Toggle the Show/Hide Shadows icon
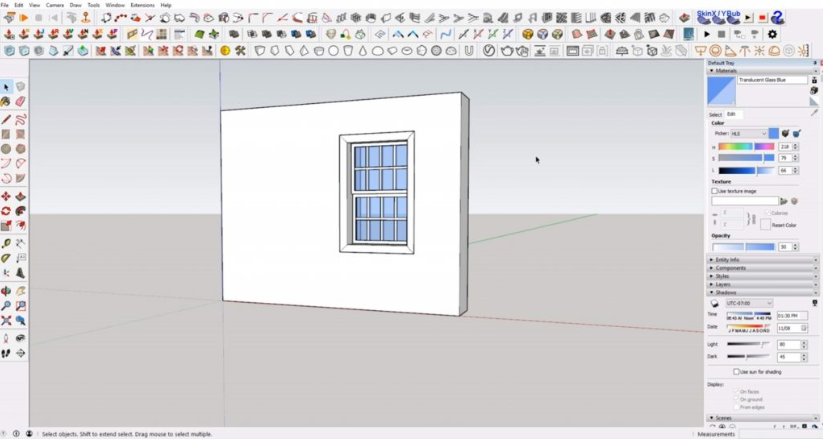This screenshot has height=440, width=823. (714, 303)
